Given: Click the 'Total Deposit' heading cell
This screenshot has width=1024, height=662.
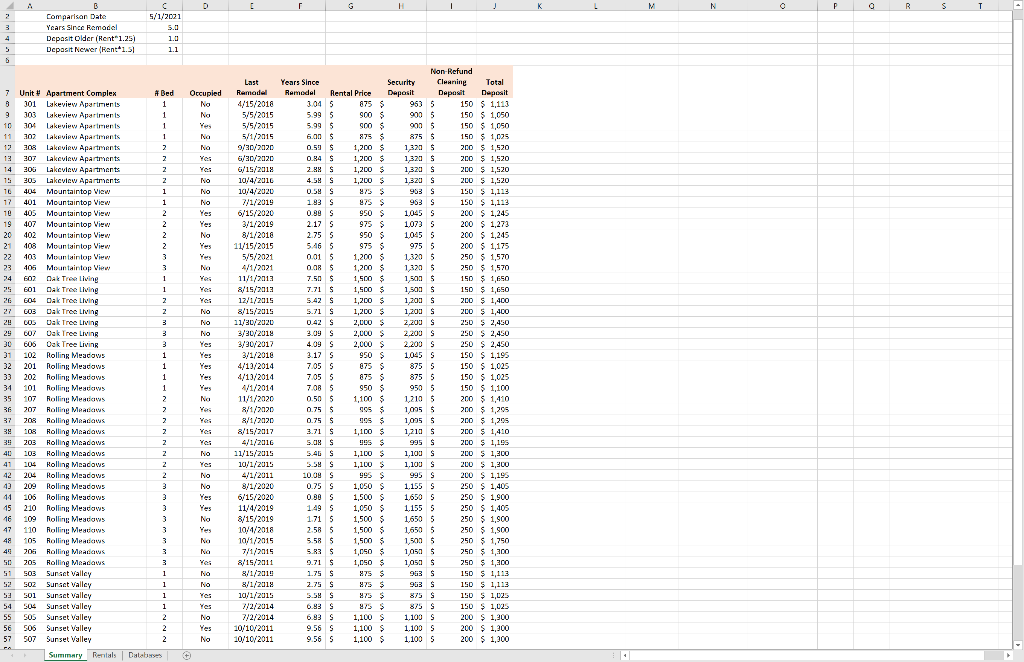Looking at the screenshot, I should coord(495,82).
